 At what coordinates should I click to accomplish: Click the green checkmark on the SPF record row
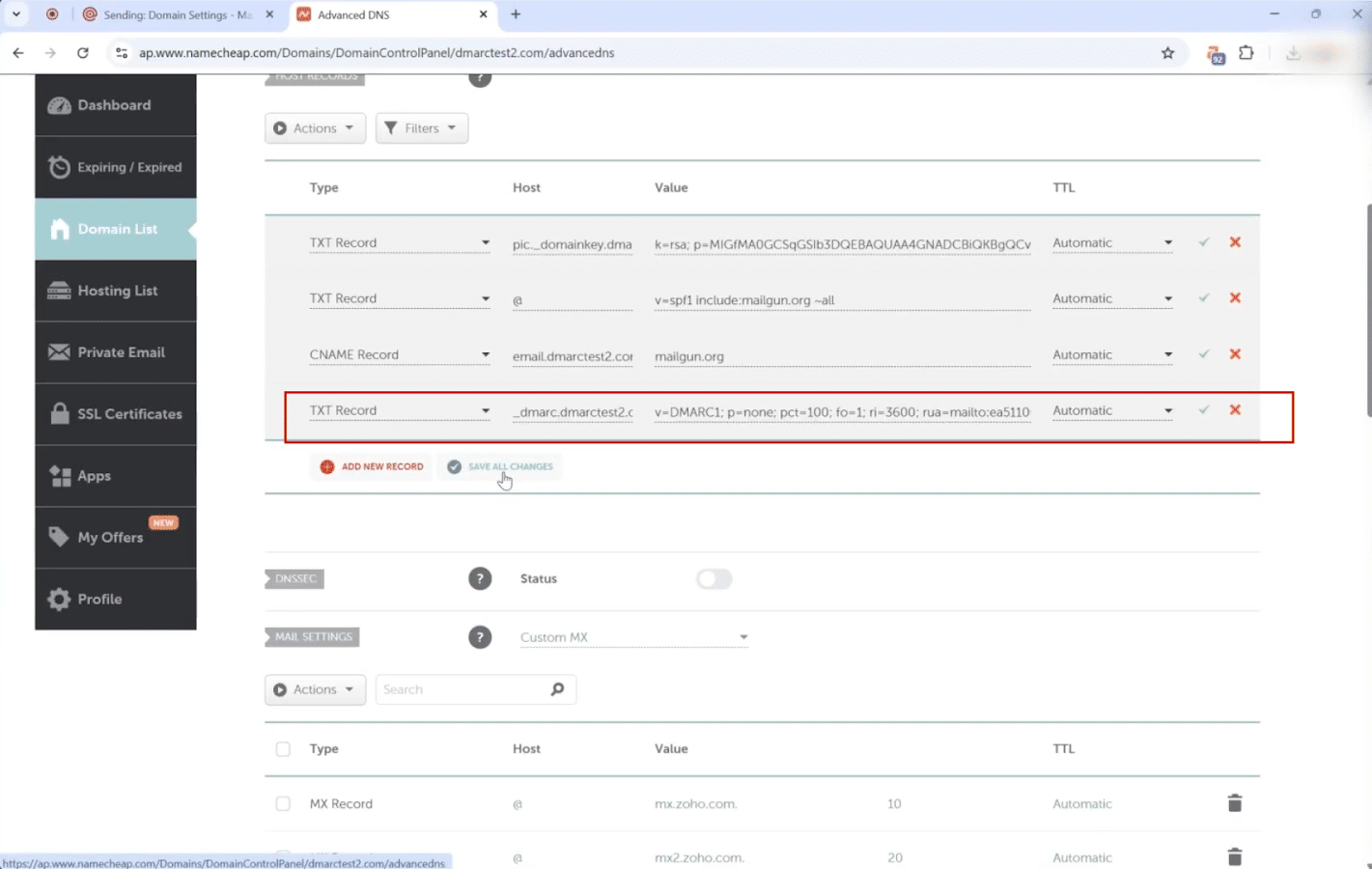[1203, 298]
